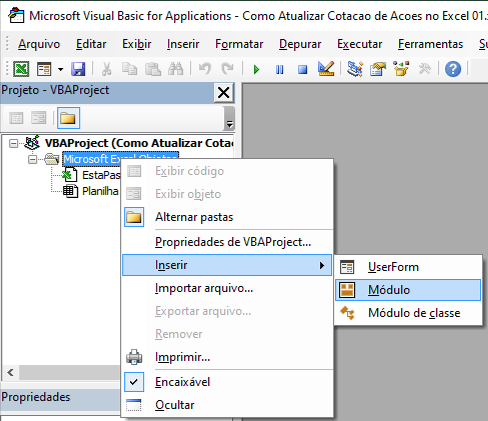Click UserForm icon in submenu
Screen dimensions: 488x421
point(347,267)
